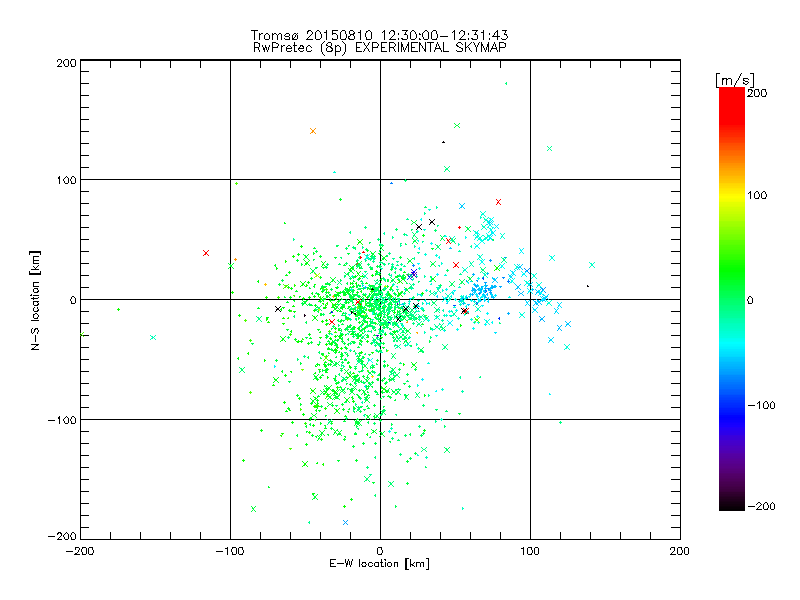Click the topmost green X marker near 145 km N-S
Viewport: 800px width, 600px height.
(457, 126)
